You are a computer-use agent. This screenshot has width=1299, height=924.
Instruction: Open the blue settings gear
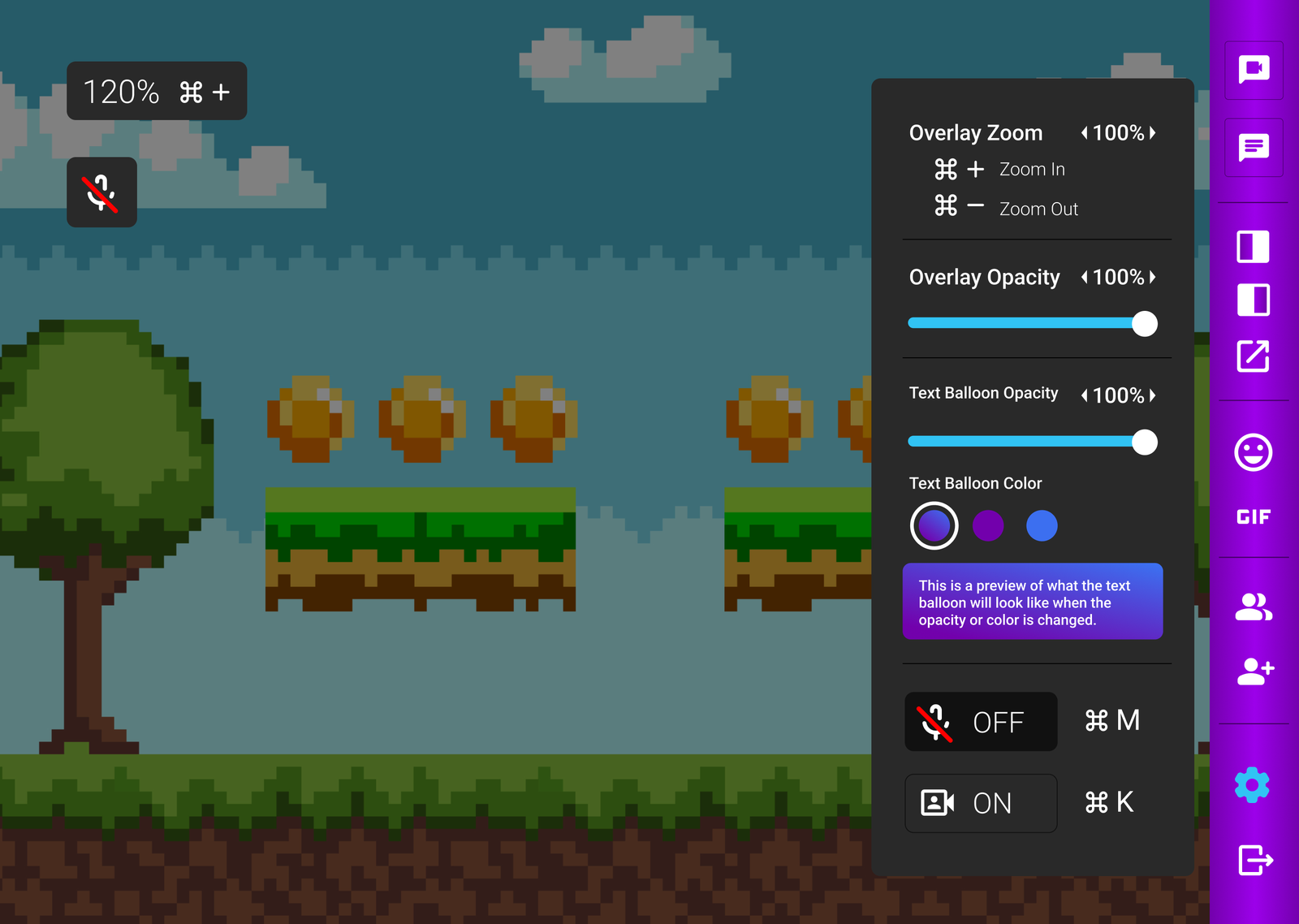coord(1252,785)
